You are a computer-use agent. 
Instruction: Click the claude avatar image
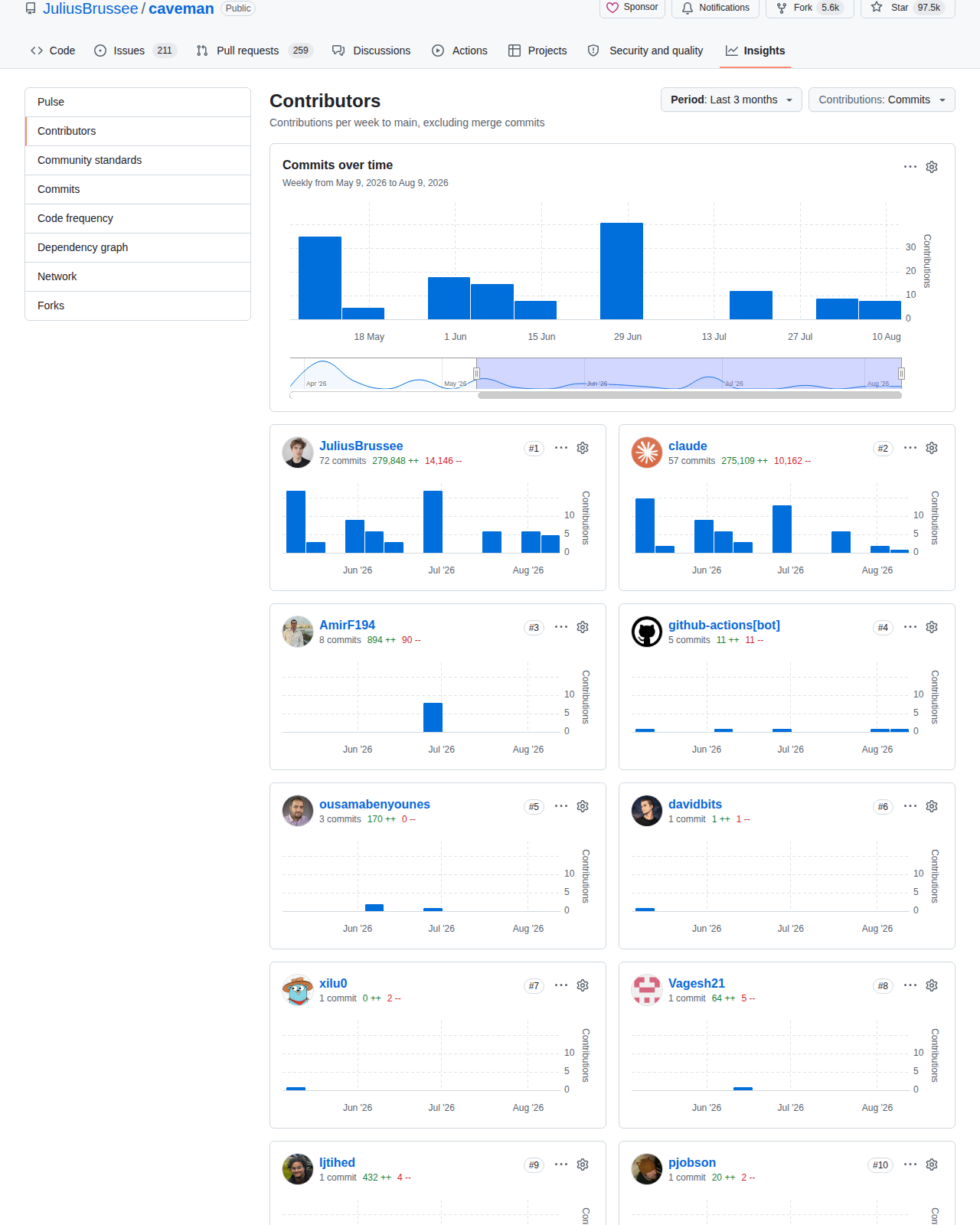[647, 452]
